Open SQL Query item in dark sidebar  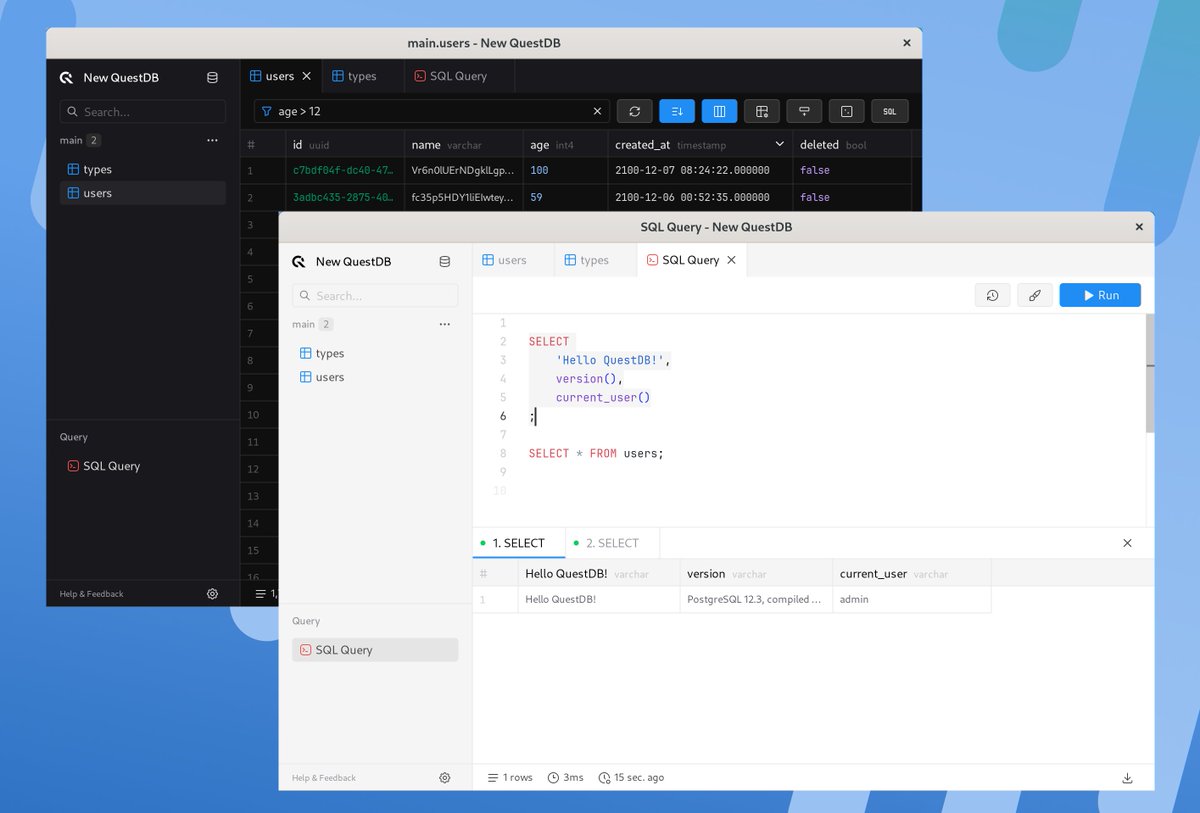[x=143, y=466]
